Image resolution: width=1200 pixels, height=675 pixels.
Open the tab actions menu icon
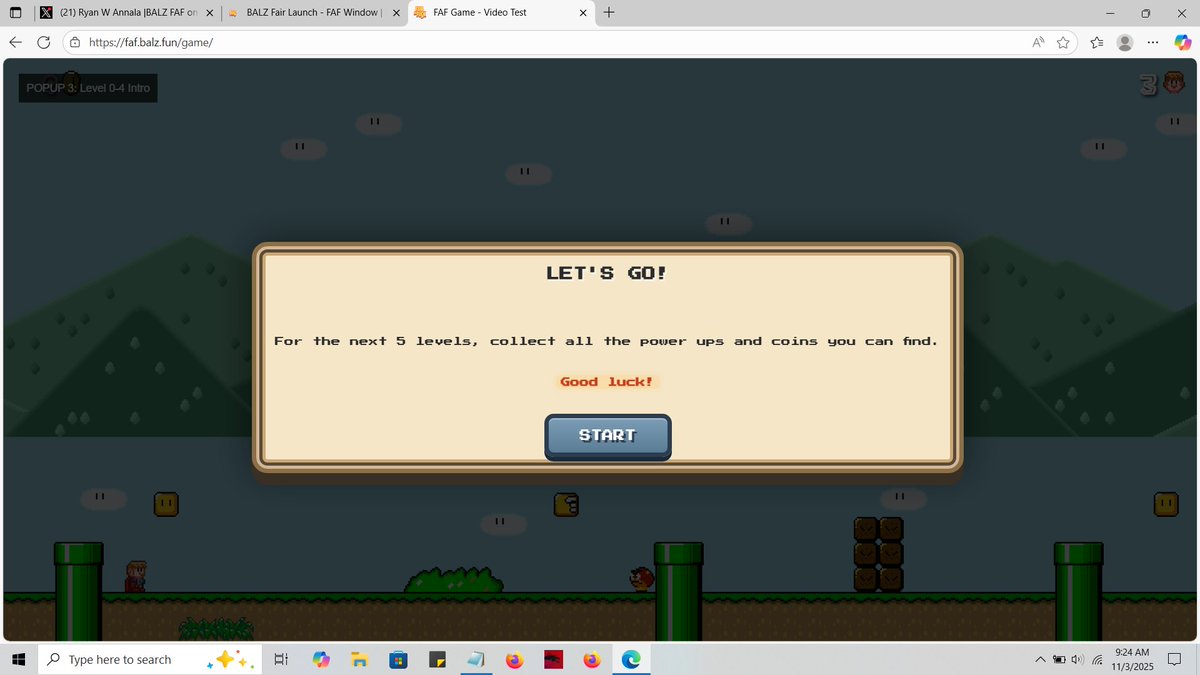point(15,13)
